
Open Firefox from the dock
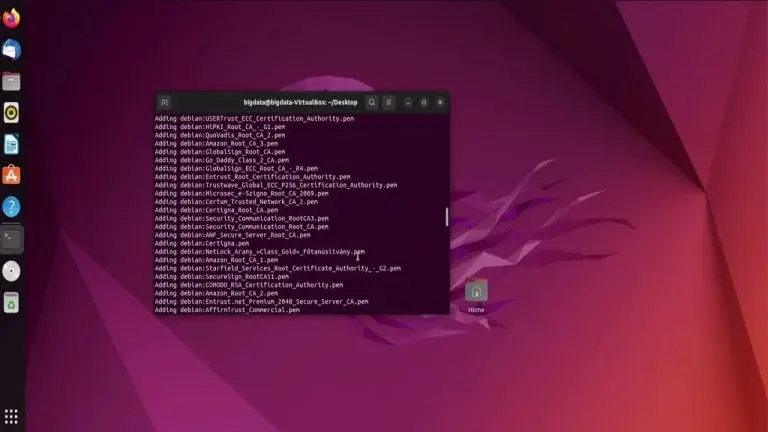click(11, 17)
